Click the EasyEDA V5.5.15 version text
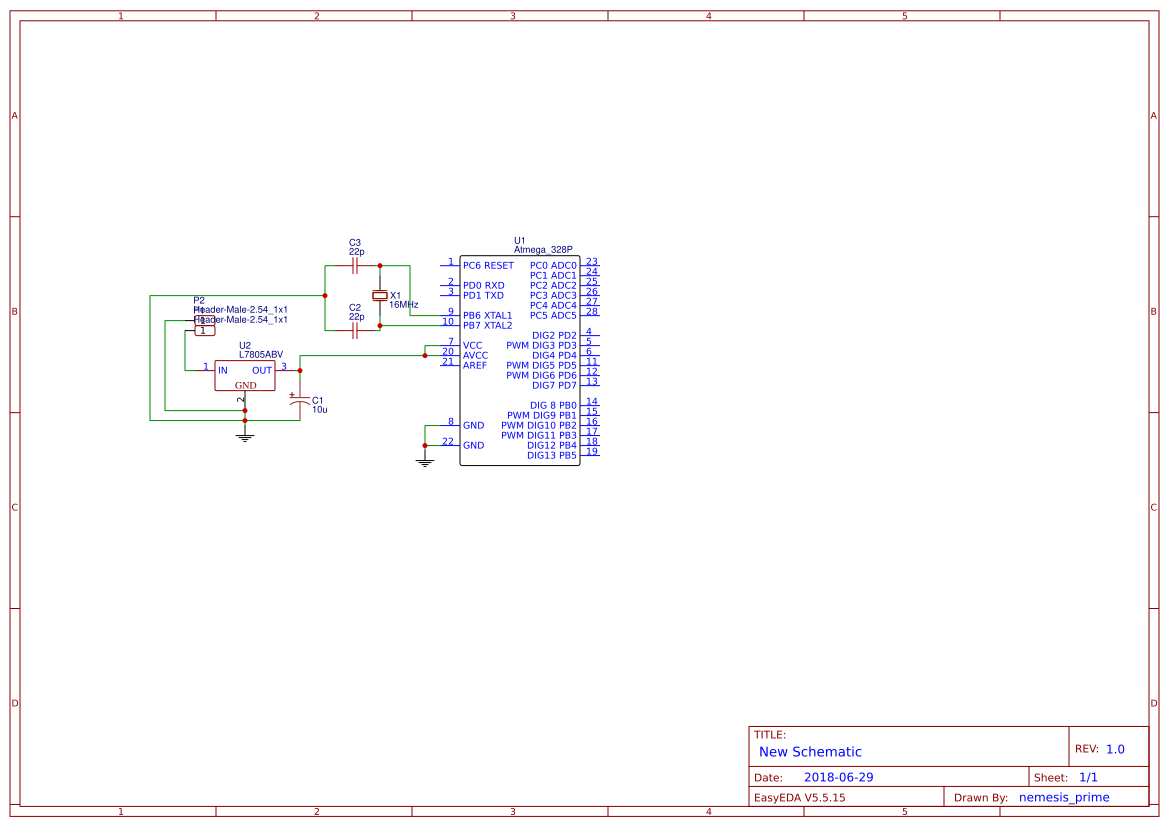The image size is (1169, 827). [799, 797]
